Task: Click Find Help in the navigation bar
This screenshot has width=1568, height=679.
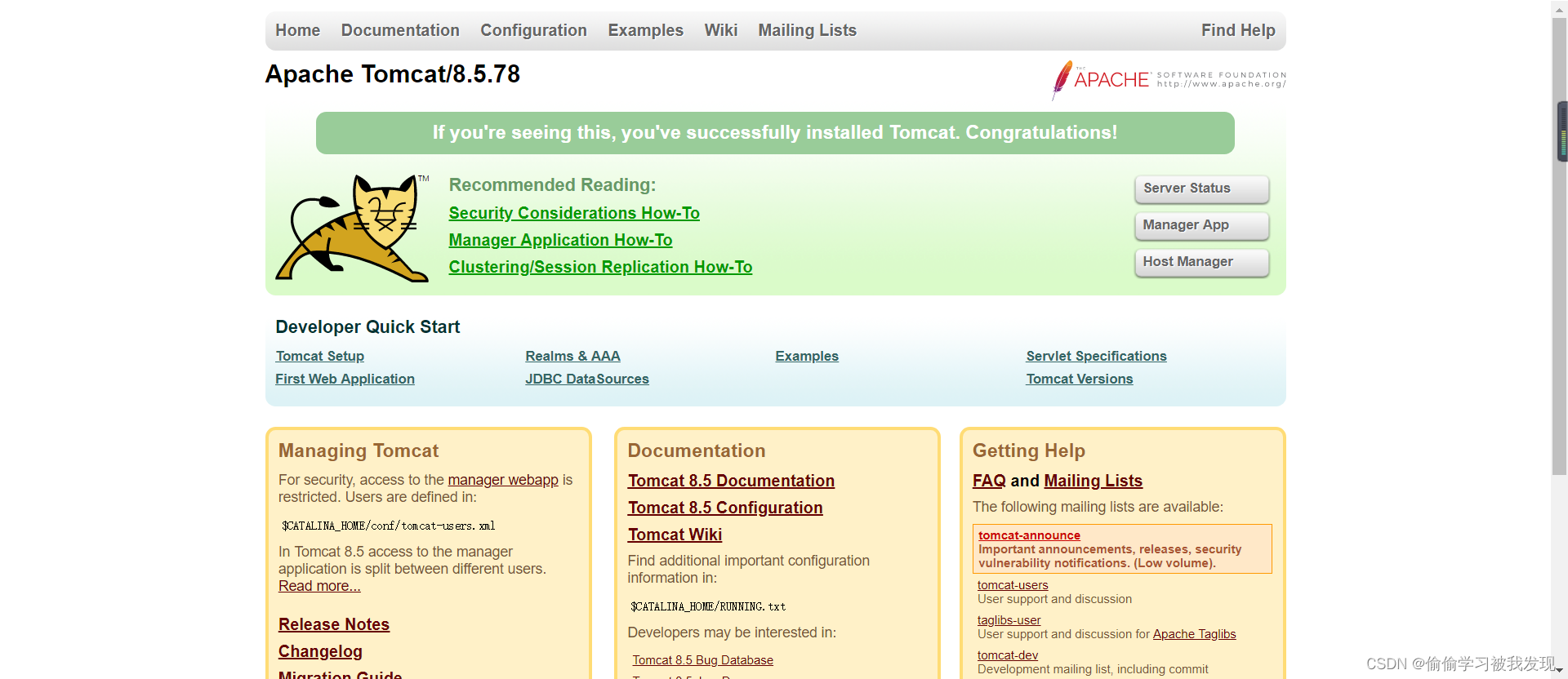Action: coord(1238,30)
